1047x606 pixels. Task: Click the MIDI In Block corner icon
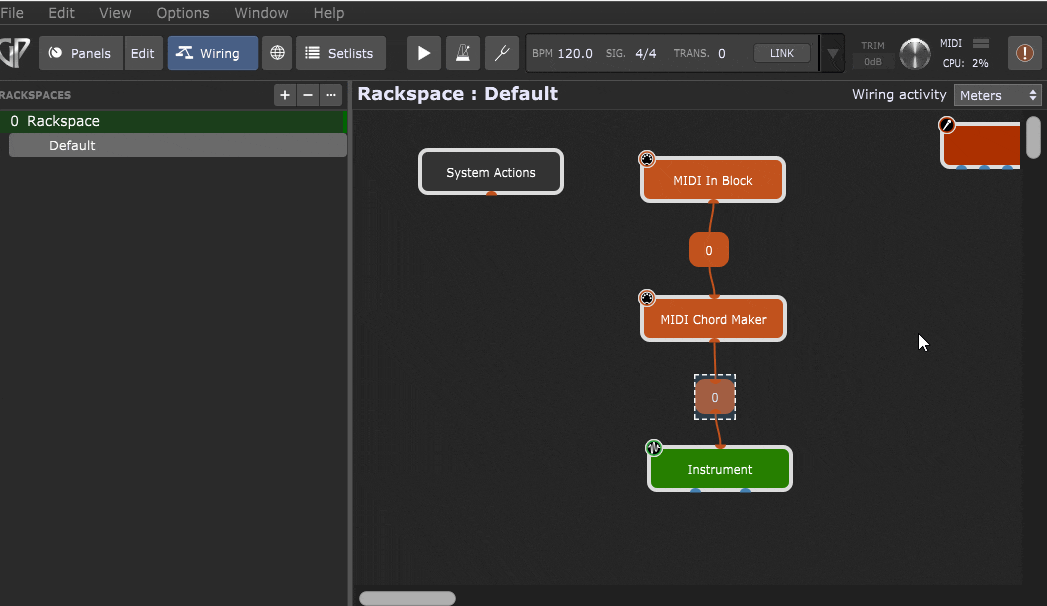(646, 159)
